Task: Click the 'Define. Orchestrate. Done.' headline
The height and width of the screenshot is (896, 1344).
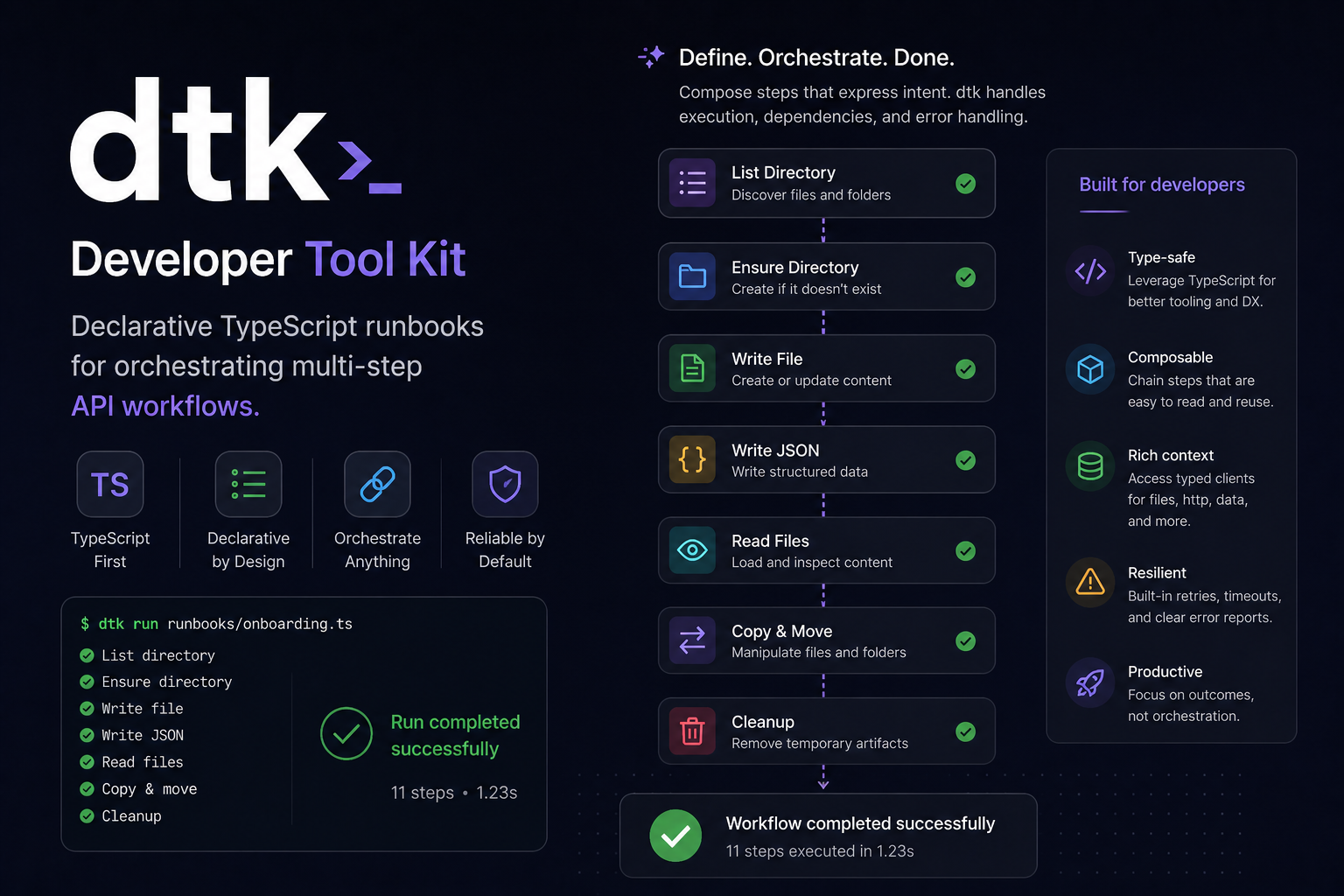Action: pyautogui.click(x=816, y=58)
